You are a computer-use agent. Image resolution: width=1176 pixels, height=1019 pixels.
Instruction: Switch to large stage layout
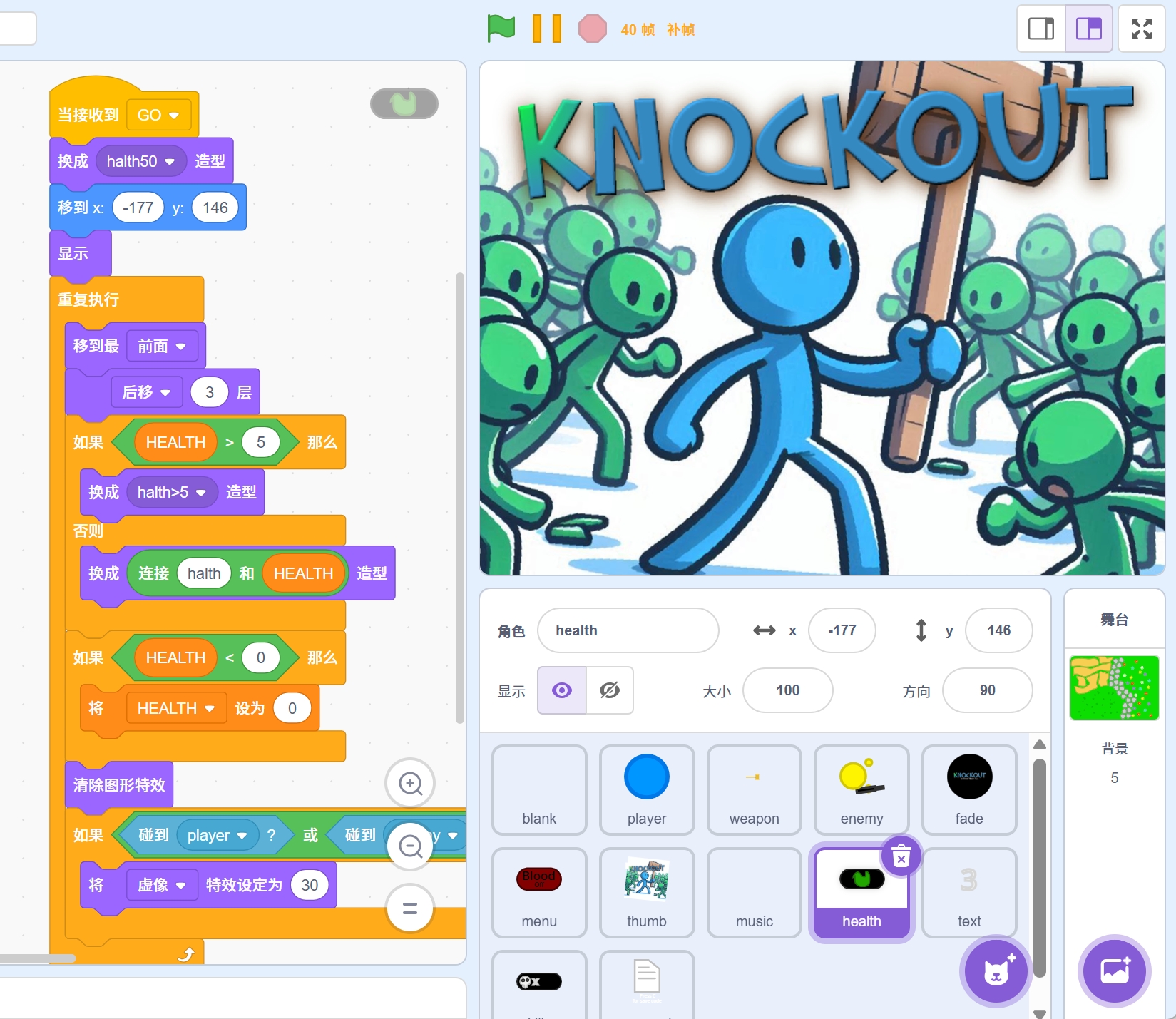(x=1088, y=29)
